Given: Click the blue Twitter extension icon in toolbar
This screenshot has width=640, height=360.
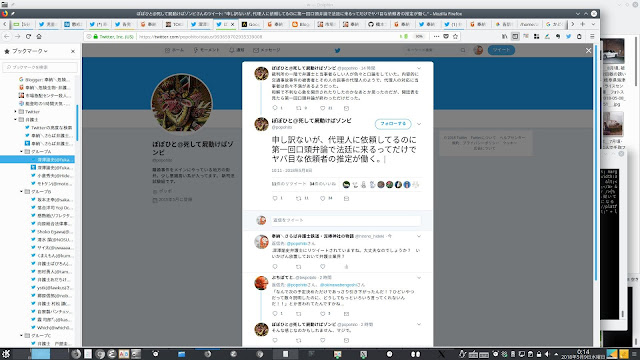Looking at the screenshot, I should coord(569,36).
